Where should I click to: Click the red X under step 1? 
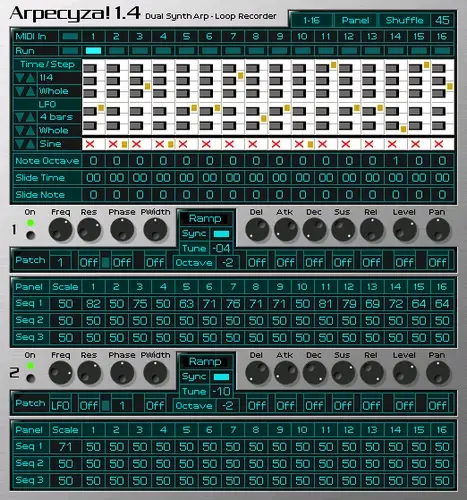coord(90,144)
